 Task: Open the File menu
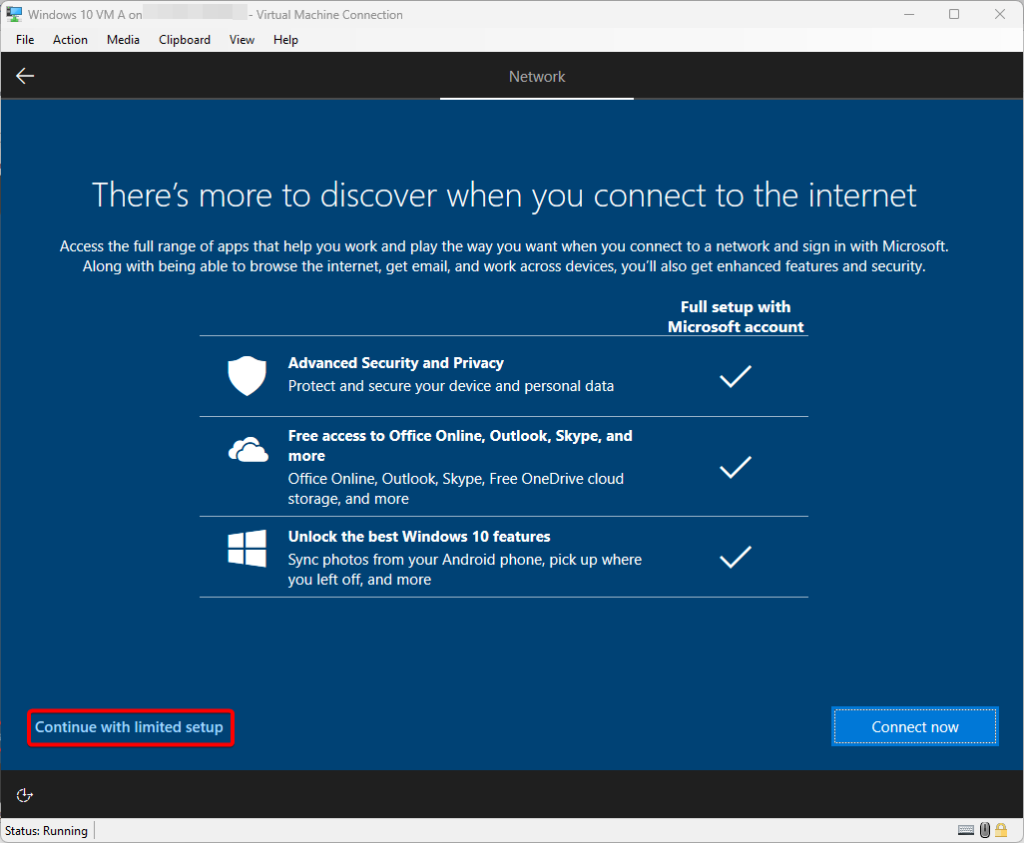[25, 40]
